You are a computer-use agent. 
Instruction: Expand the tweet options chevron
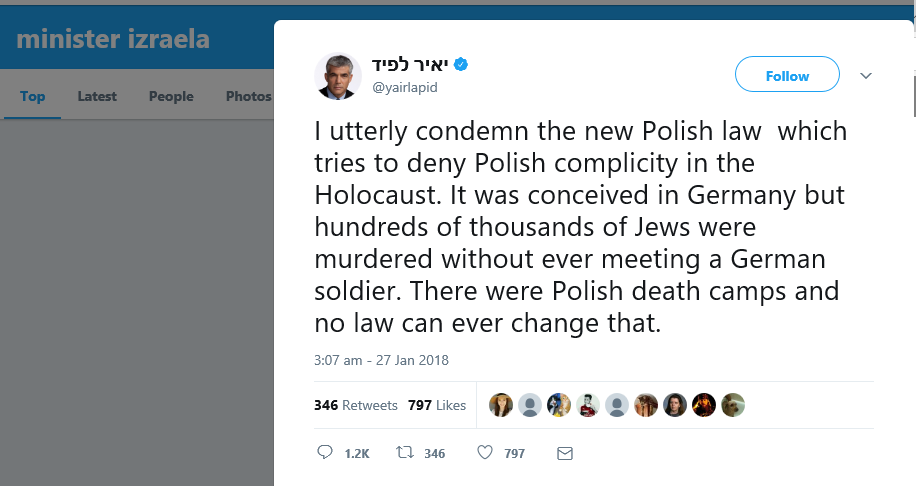866,76
